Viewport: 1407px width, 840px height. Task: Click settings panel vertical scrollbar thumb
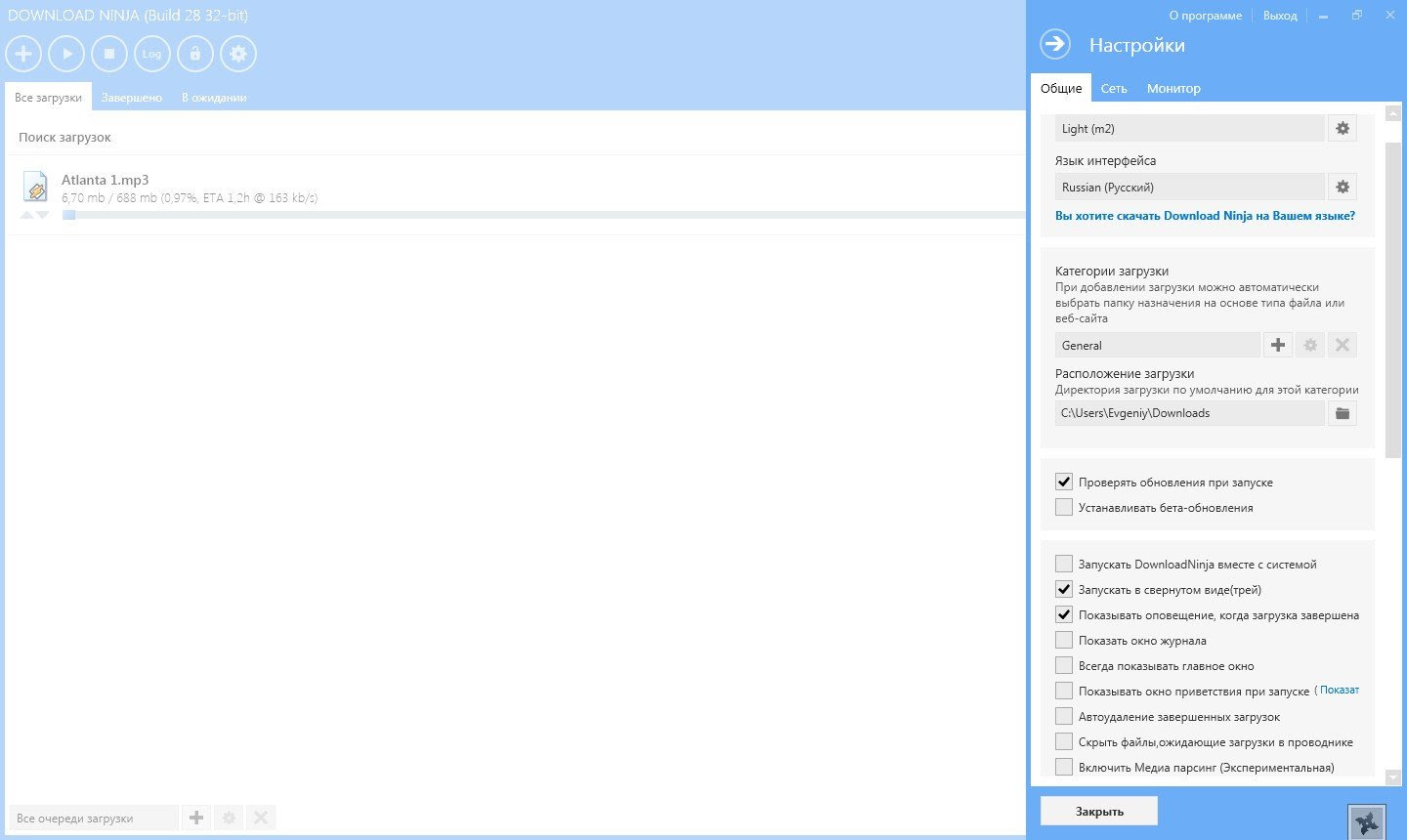point(1393,300)
